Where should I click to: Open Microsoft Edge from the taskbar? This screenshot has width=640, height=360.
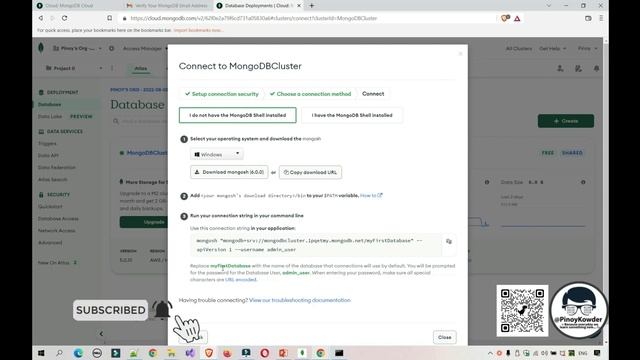78,353
